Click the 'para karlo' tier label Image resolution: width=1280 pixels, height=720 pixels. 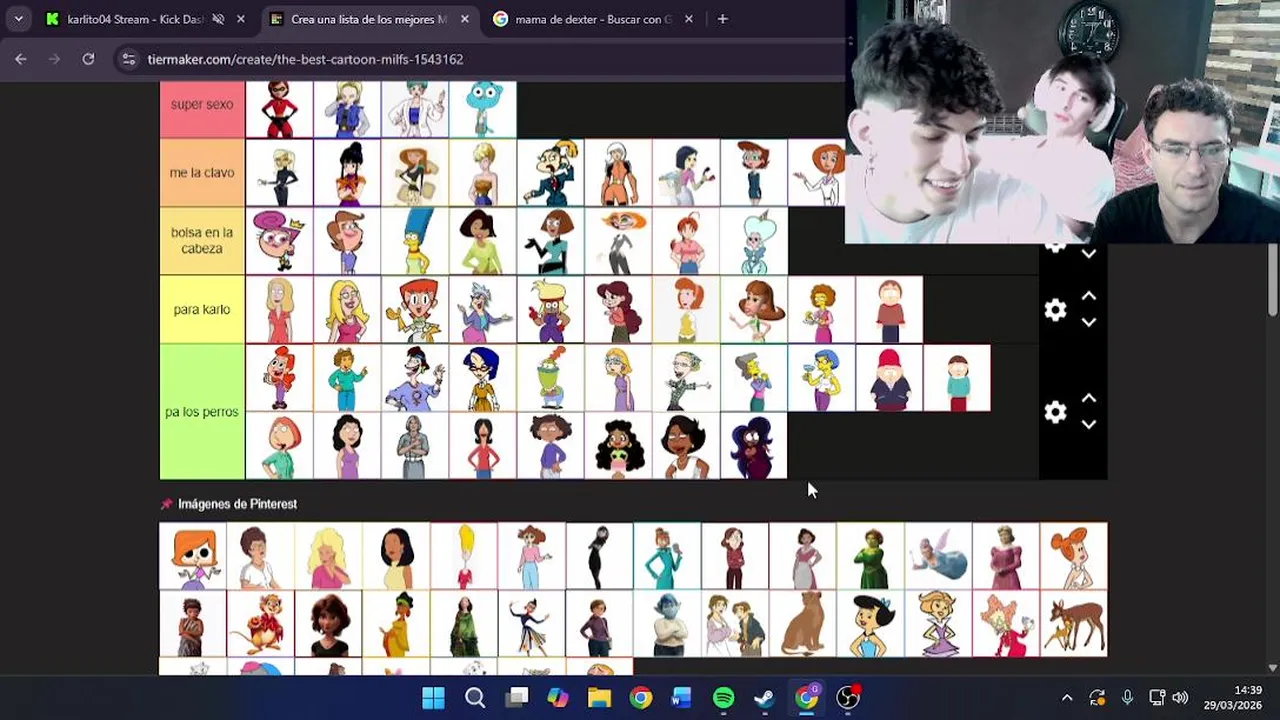click(202, 310)
